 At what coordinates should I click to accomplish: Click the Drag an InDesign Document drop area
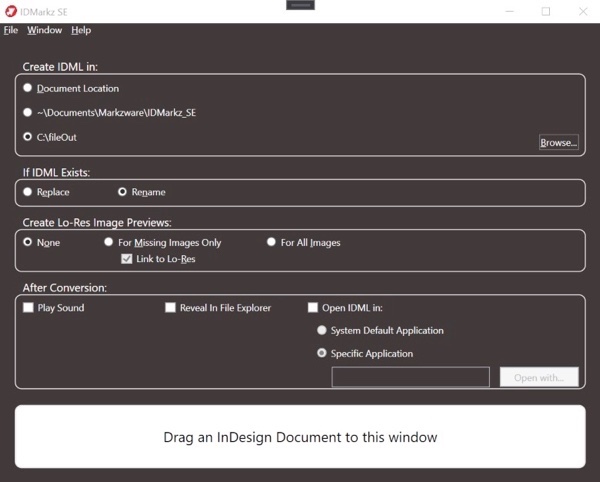click(x=300, y=436)
